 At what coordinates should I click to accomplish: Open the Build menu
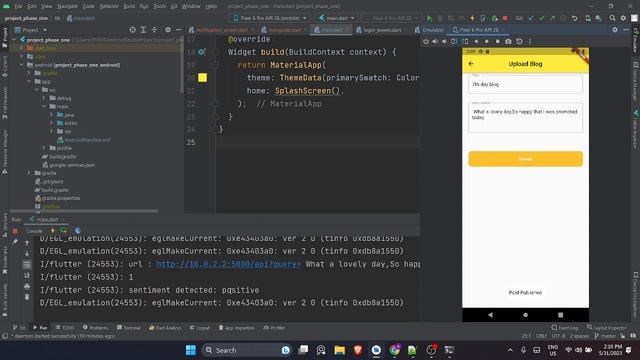click(129, 6)
